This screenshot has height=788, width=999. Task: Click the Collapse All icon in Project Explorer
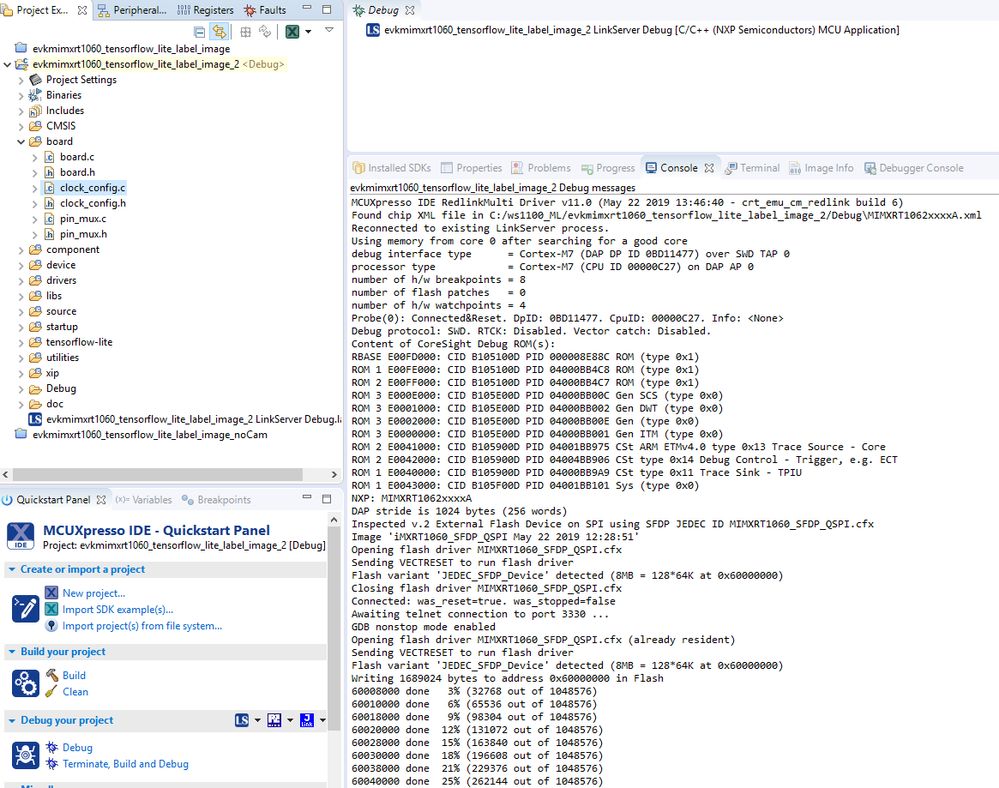pos(199,31)
